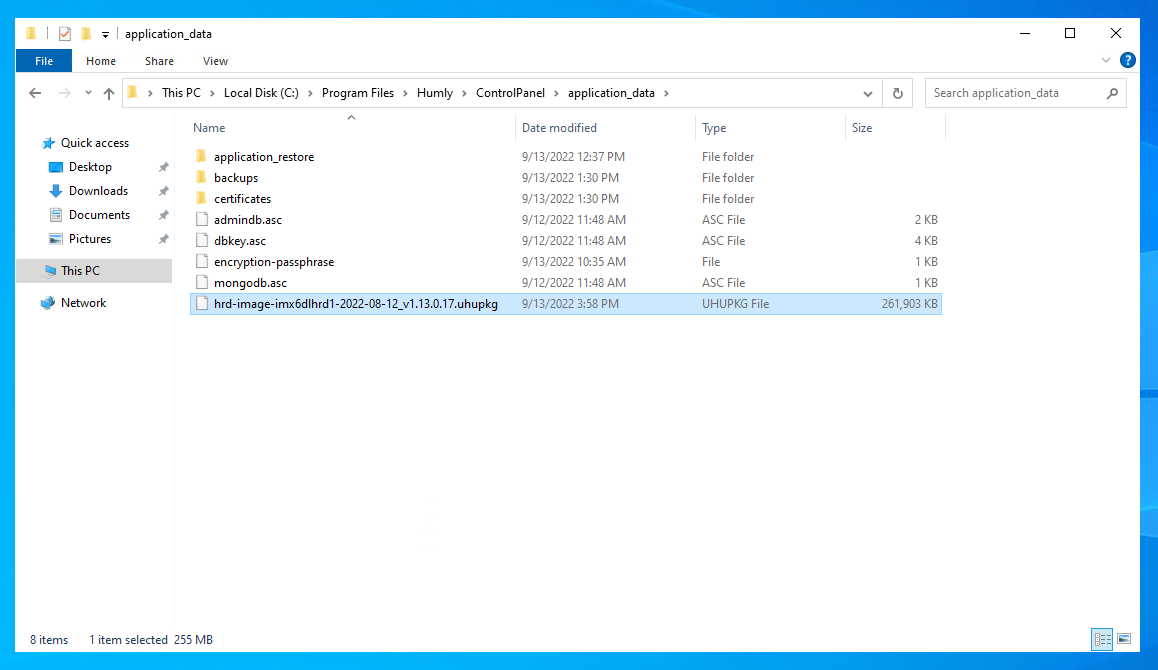Image resolution: width=1158 pixels, height=670 pixels.
Task: Click inside the Search application_data field
Action: tap(1015, 93)
